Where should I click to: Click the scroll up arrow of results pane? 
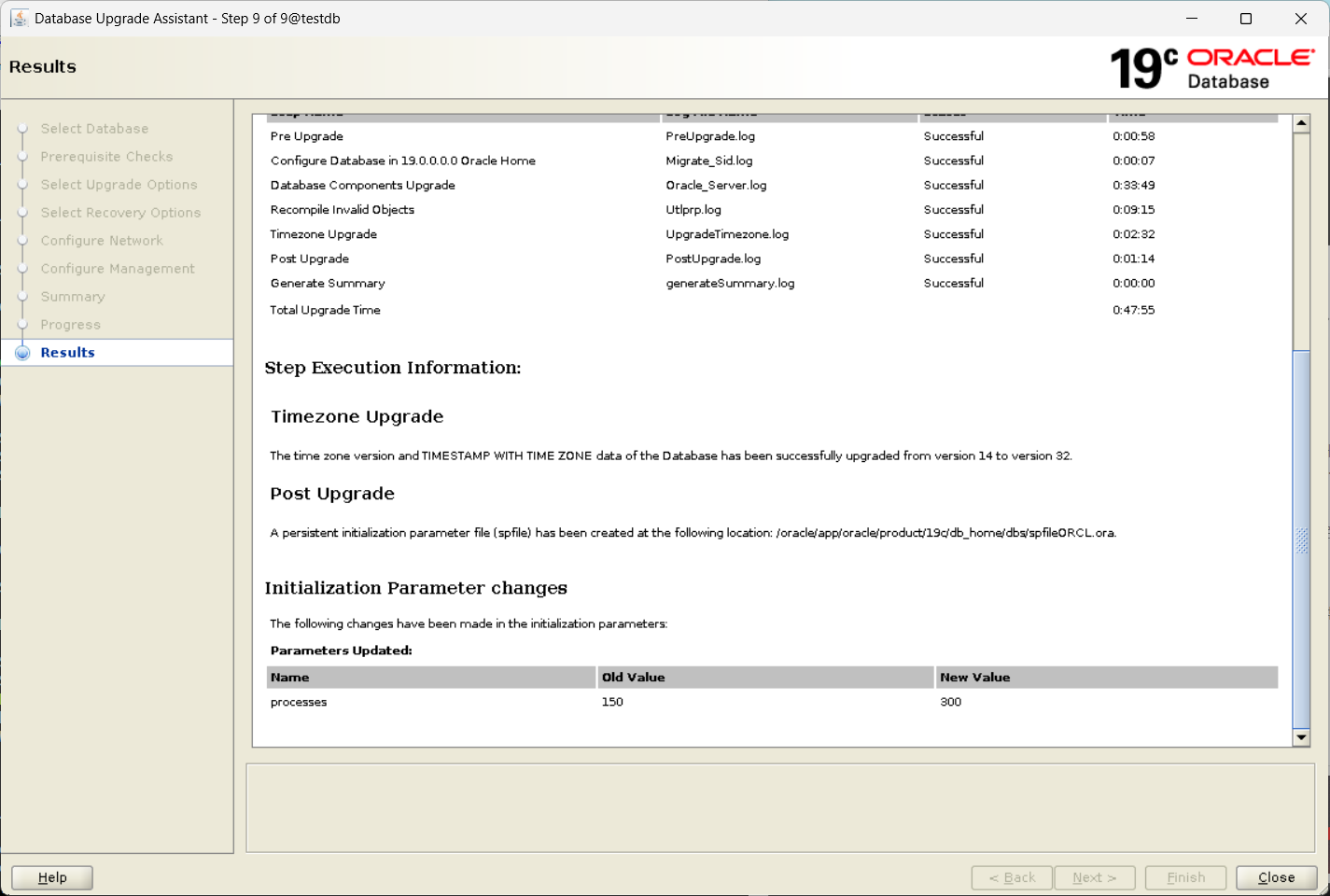[x=1301, y=123]
